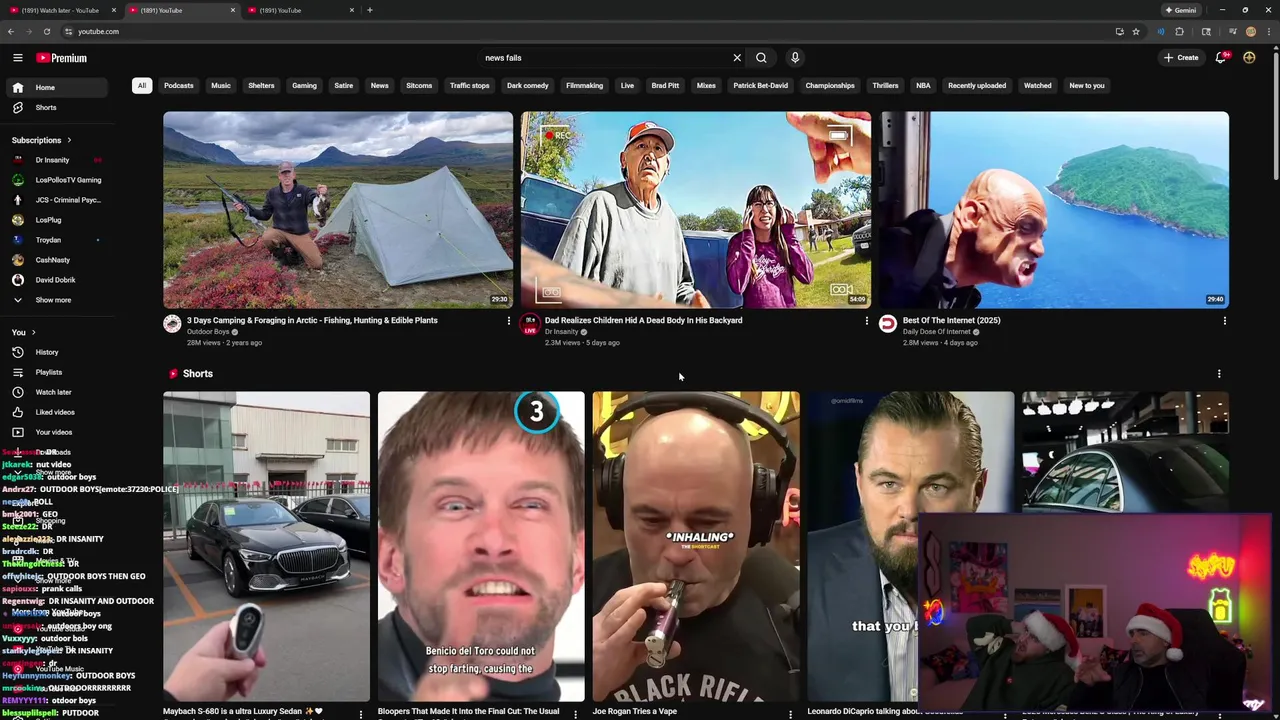Open LosPollosTV Gaming subscription
Viewport: 1280px width, 720px height.
point(58,180)
